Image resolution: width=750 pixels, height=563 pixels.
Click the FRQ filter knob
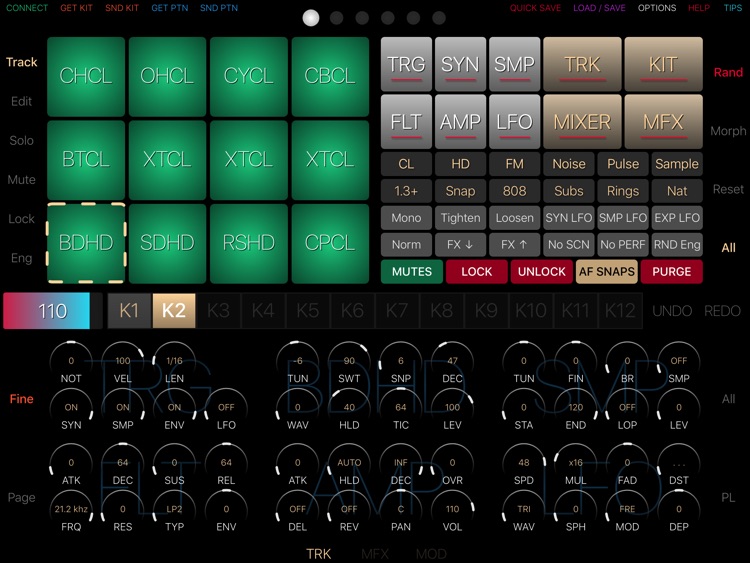[x=71, y=511]
